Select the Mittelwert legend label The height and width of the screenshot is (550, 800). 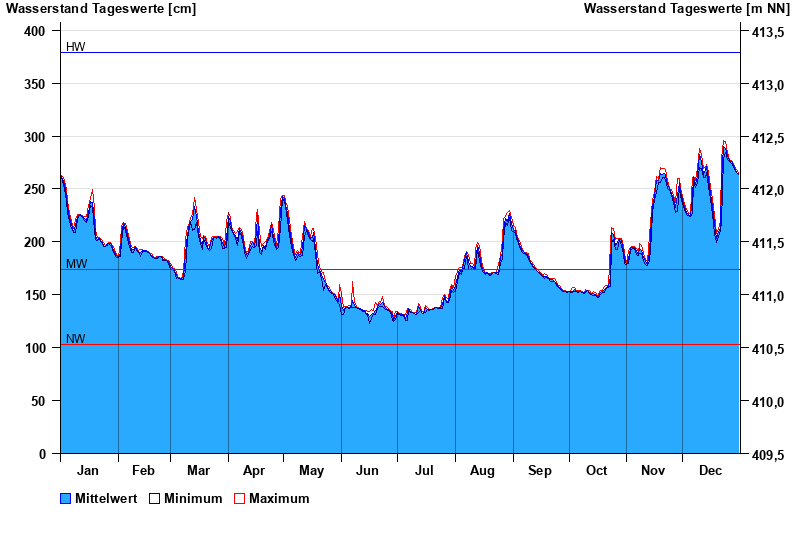(107, 498)
